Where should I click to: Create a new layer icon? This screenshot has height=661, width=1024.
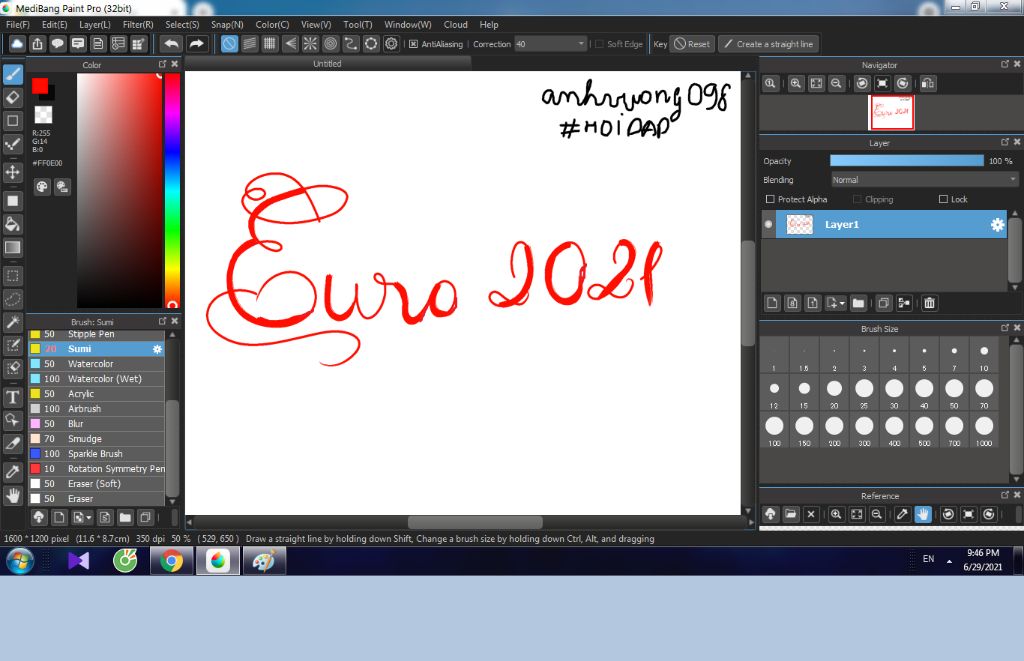point(772,303)
